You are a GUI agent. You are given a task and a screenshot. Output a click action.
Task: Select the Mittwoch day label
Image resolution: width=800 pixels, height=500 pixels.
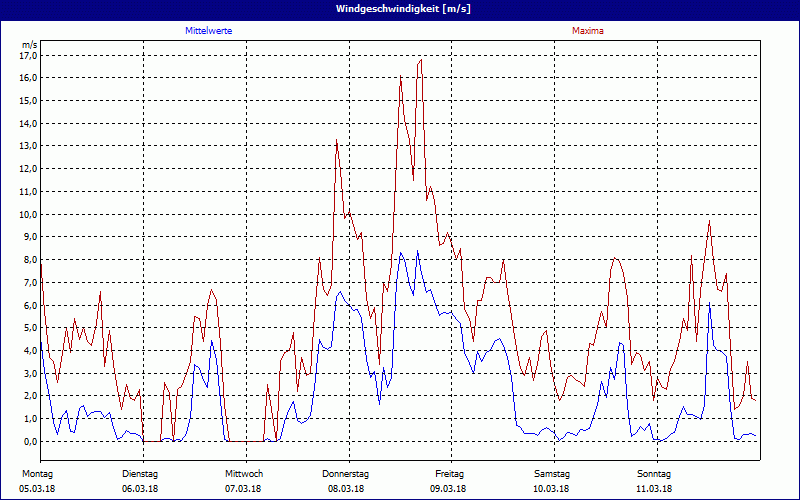point(244,473)
